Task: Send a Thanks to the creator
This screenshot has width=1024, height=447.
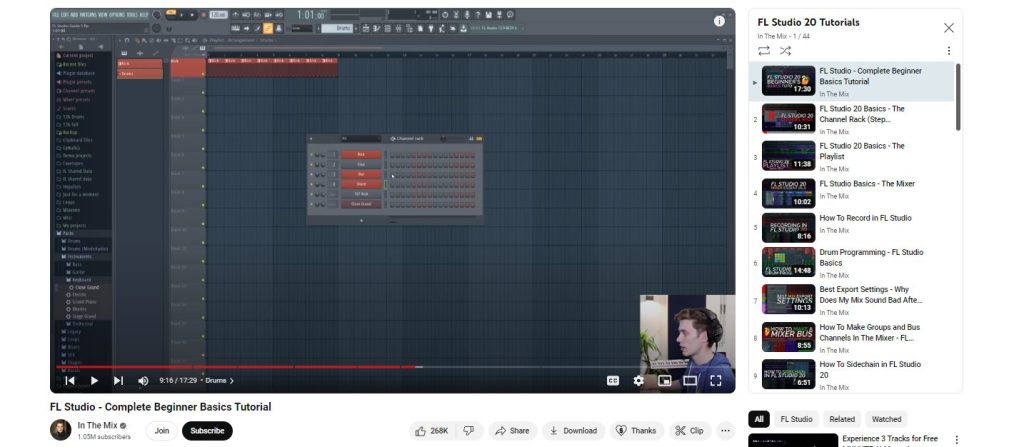Action: 637,431
